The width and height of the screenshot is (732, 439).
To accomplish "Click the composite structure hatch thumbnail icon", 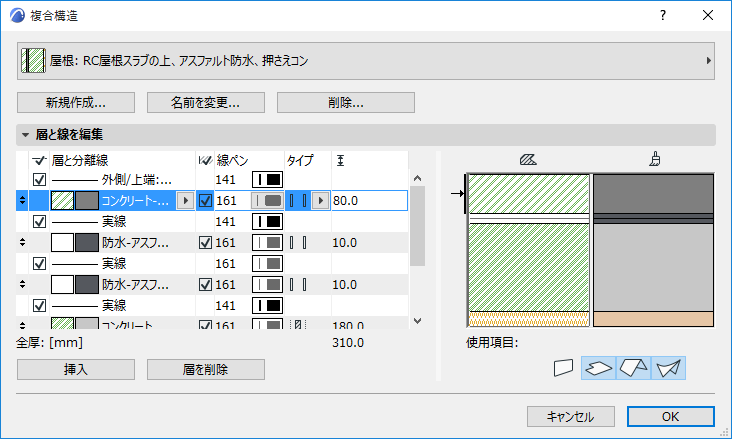I will click(x=33, y=61).
